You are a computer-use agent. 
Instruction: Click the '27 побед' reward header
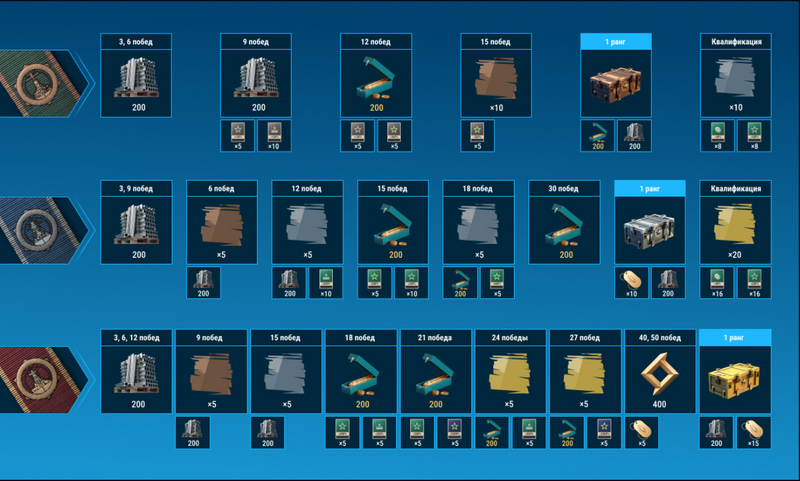point(584,337)
